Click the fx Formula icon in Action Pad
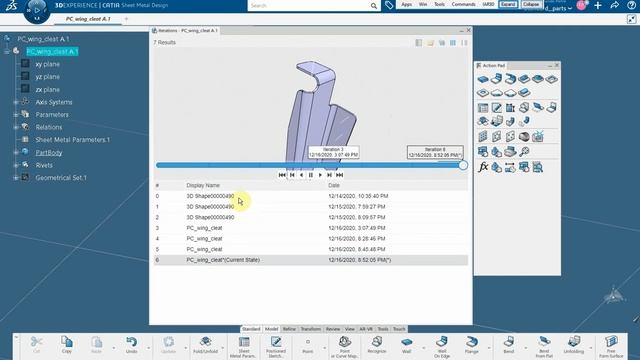The width and height of the screenshot is (640, 360). (x=483, y=167)
